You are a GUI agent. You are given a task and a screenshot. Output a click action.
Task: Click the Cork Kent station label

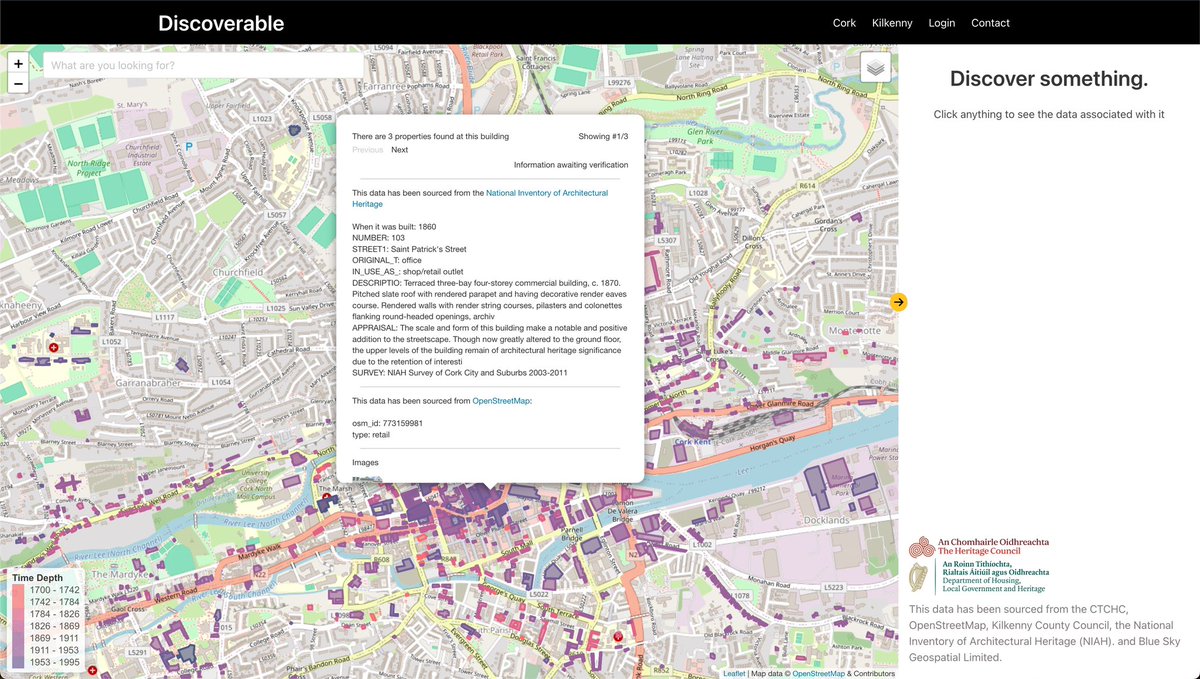(x=693, y=442)
